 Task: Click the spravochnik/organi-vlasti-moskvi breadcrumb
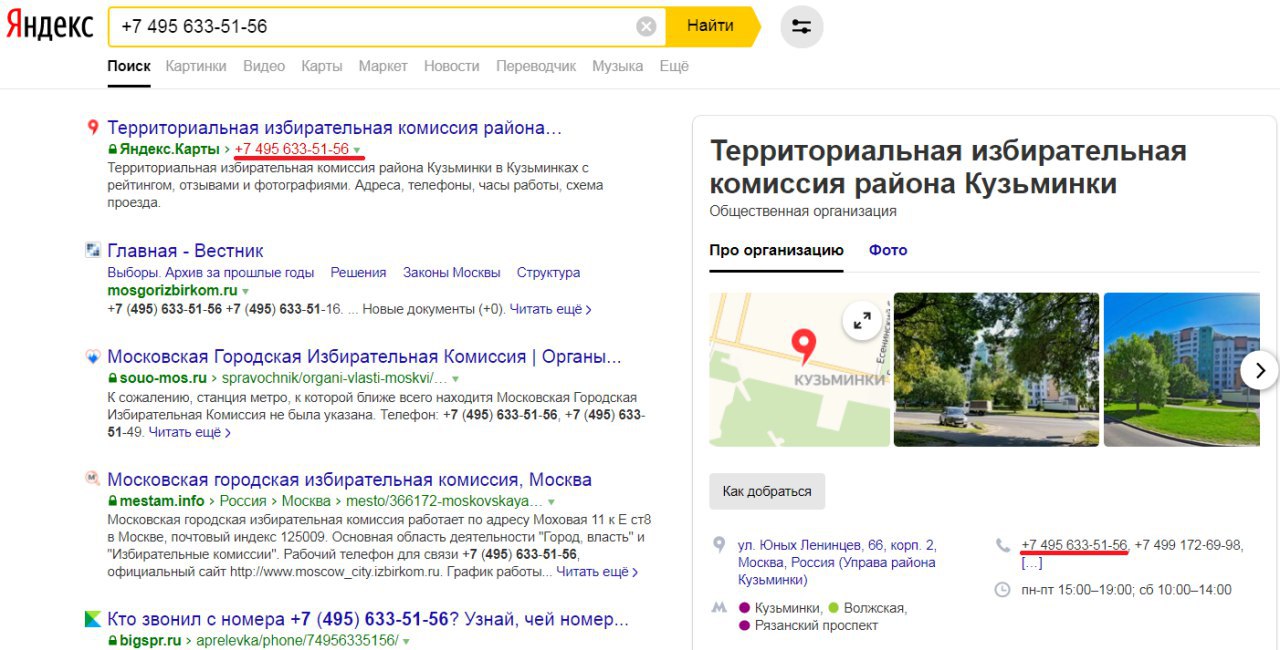pos(334,378)
